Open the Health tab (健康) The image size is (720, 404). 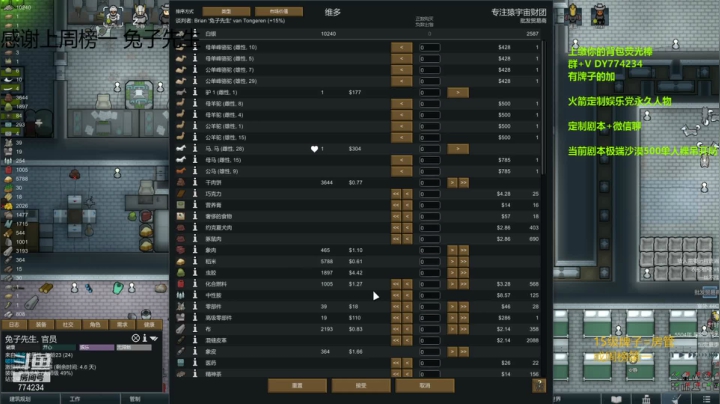tap(149, 325)
